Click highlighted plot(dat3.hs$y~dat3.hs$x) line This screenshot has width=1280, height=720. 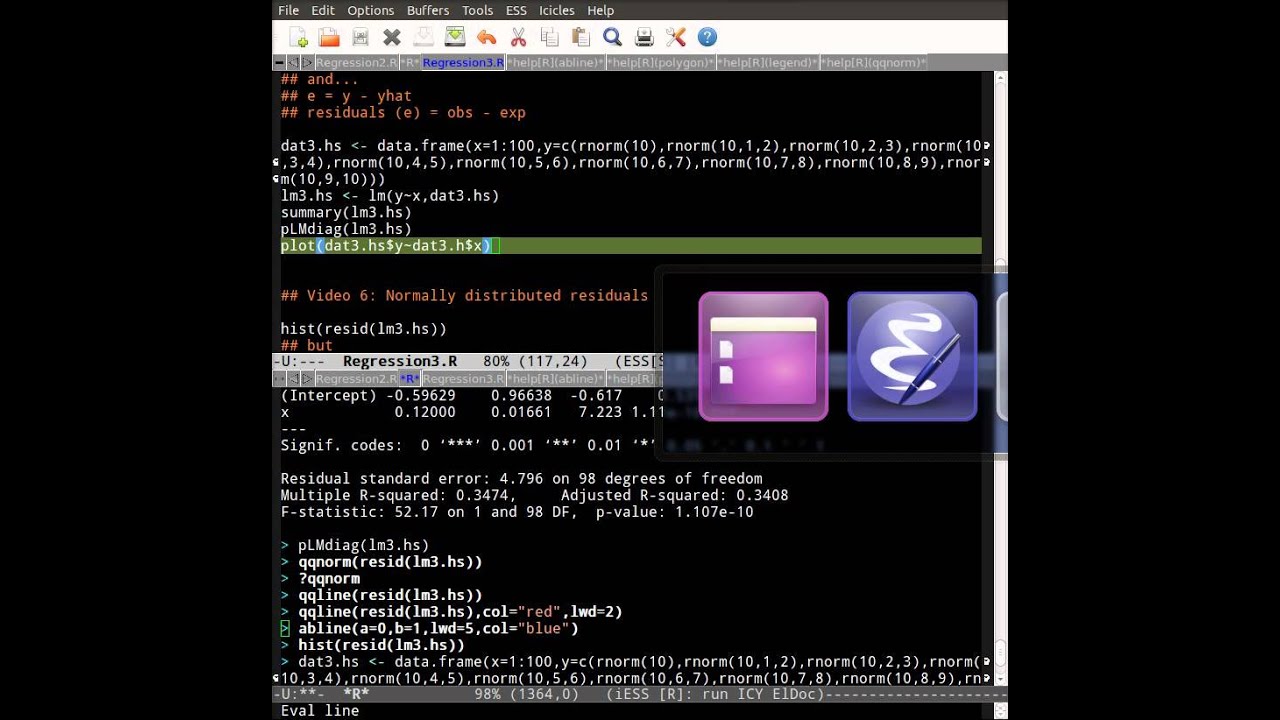point(631,246)
